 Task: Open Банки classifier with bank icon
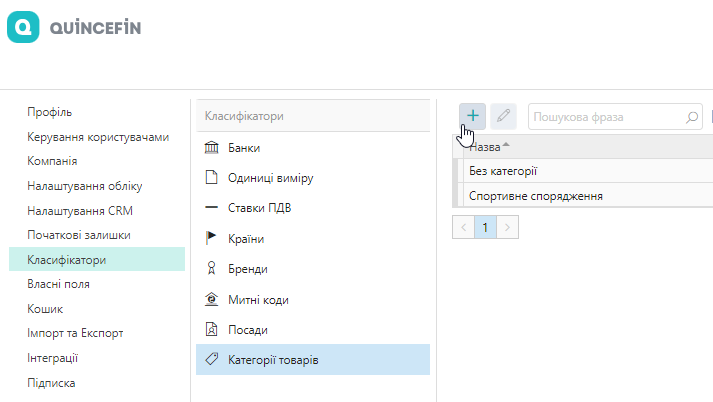pyautogui.click(x=211, y=148)
